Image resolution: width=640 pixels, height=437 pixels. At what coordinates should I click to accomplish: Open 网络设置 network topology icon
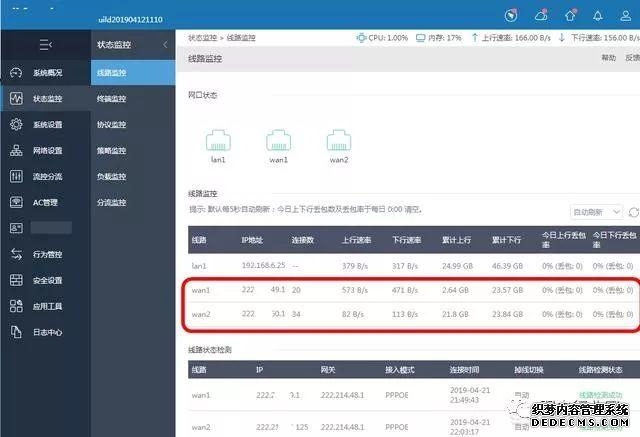click(16, 151)
